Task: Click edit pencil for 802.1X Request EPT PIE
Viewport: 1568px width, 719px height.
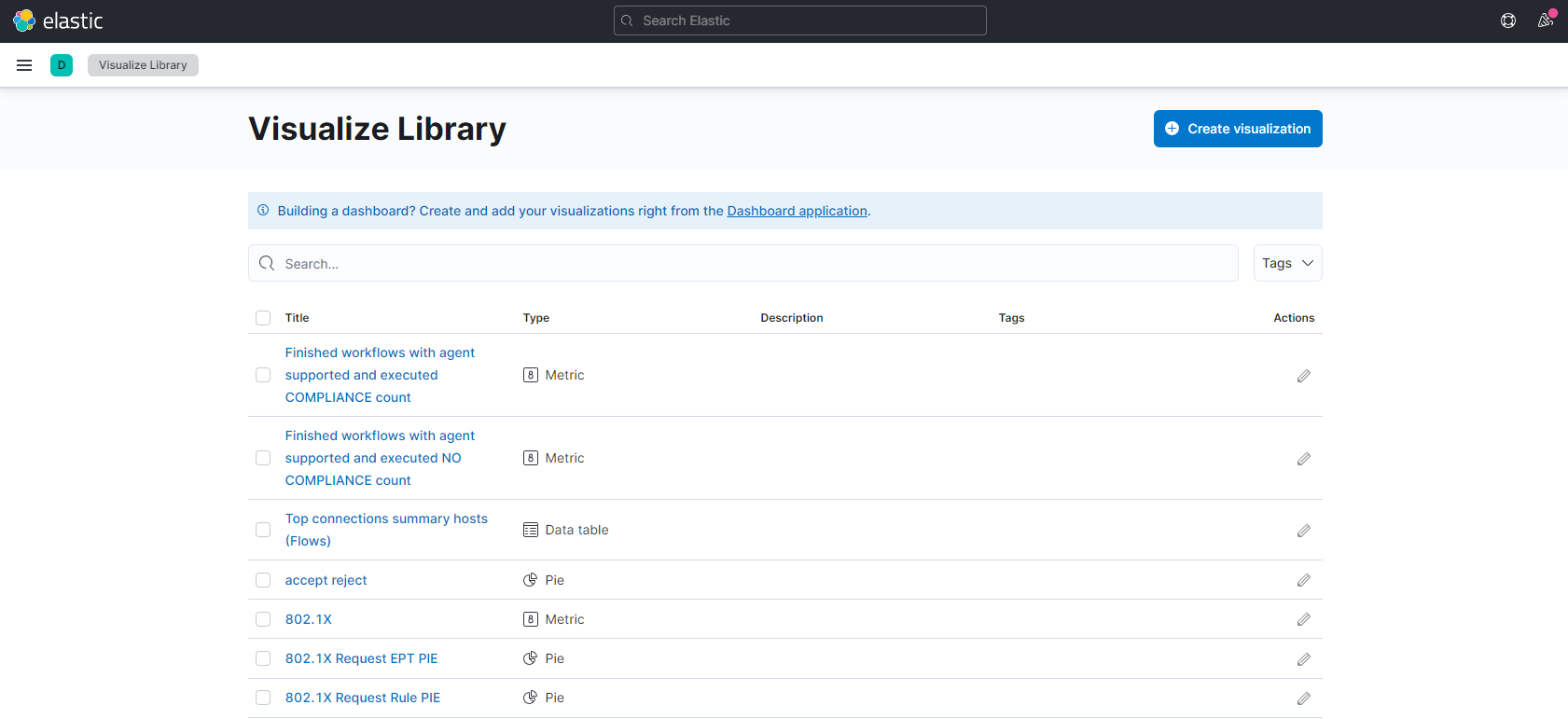Action: 1303,659
